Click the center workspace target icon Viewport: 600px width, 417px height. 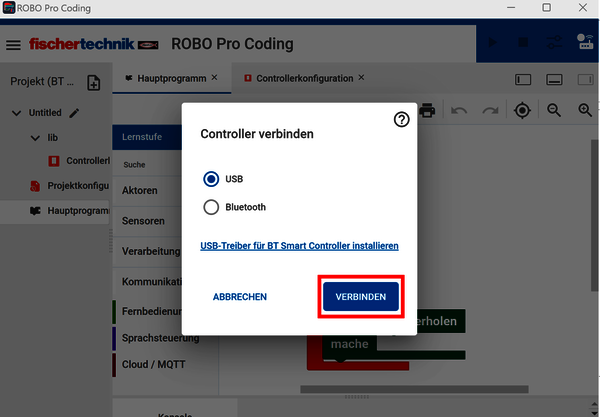[522, 111]
